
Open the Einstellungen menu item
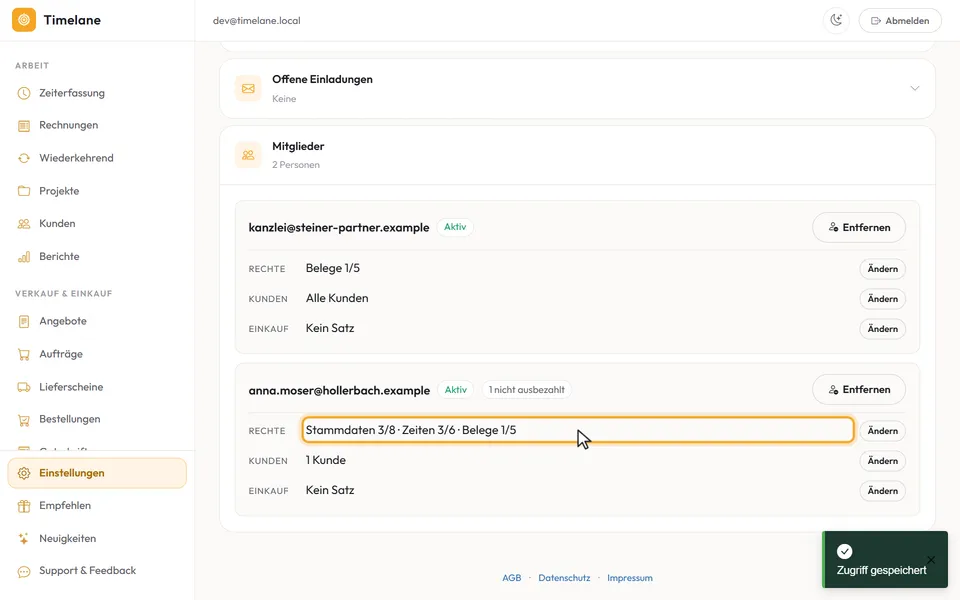tap(97, 473)
